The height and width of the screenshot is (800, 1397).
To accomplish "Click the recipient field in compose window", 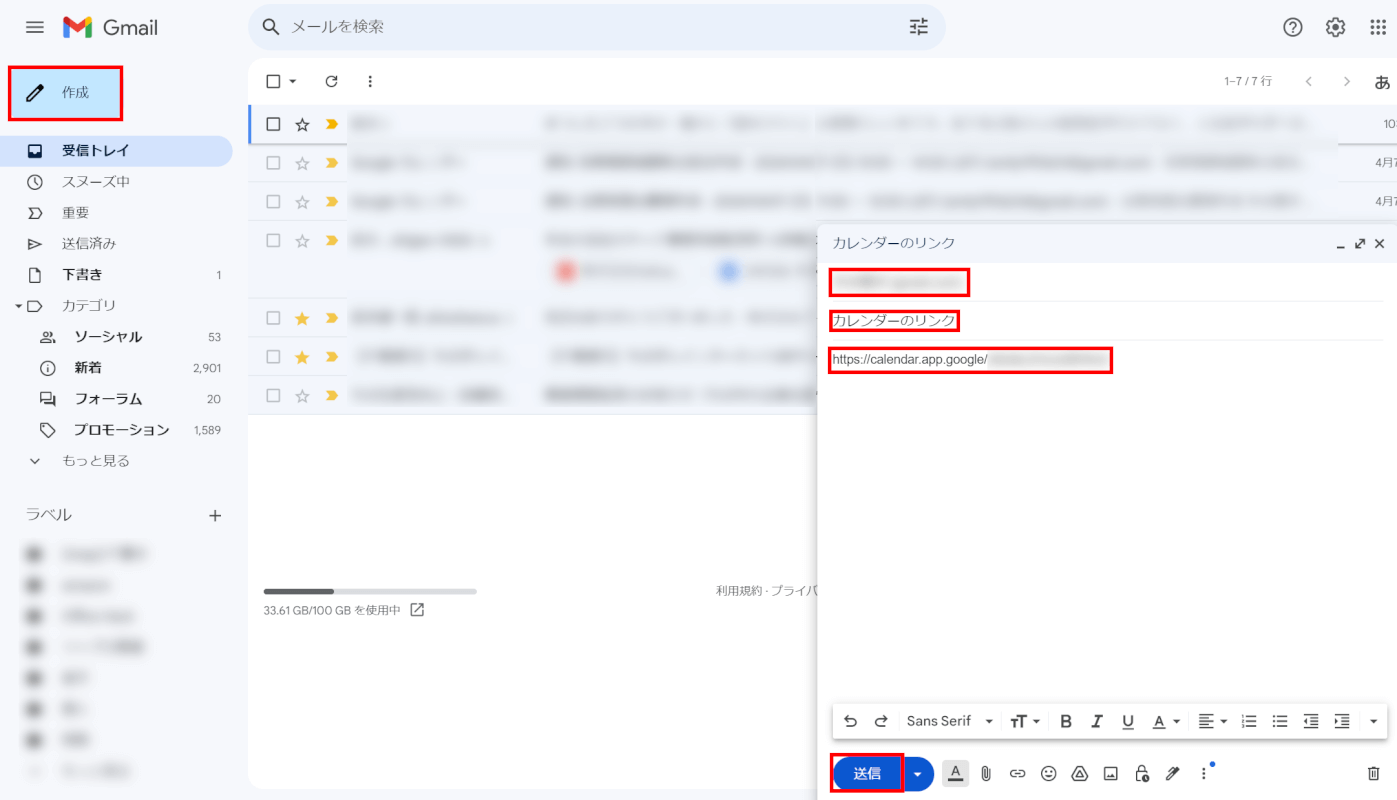I will [899, 283].
